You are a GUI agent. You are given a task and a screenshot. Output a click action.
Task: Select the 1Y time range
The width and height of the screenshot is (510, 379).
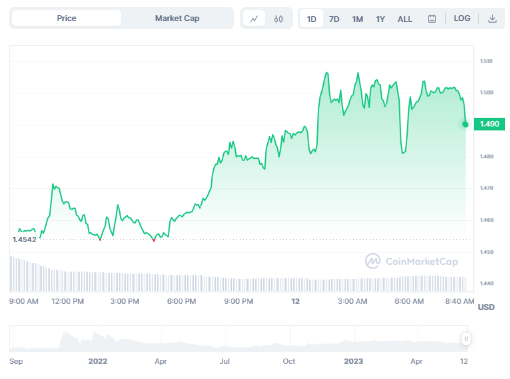380,19
